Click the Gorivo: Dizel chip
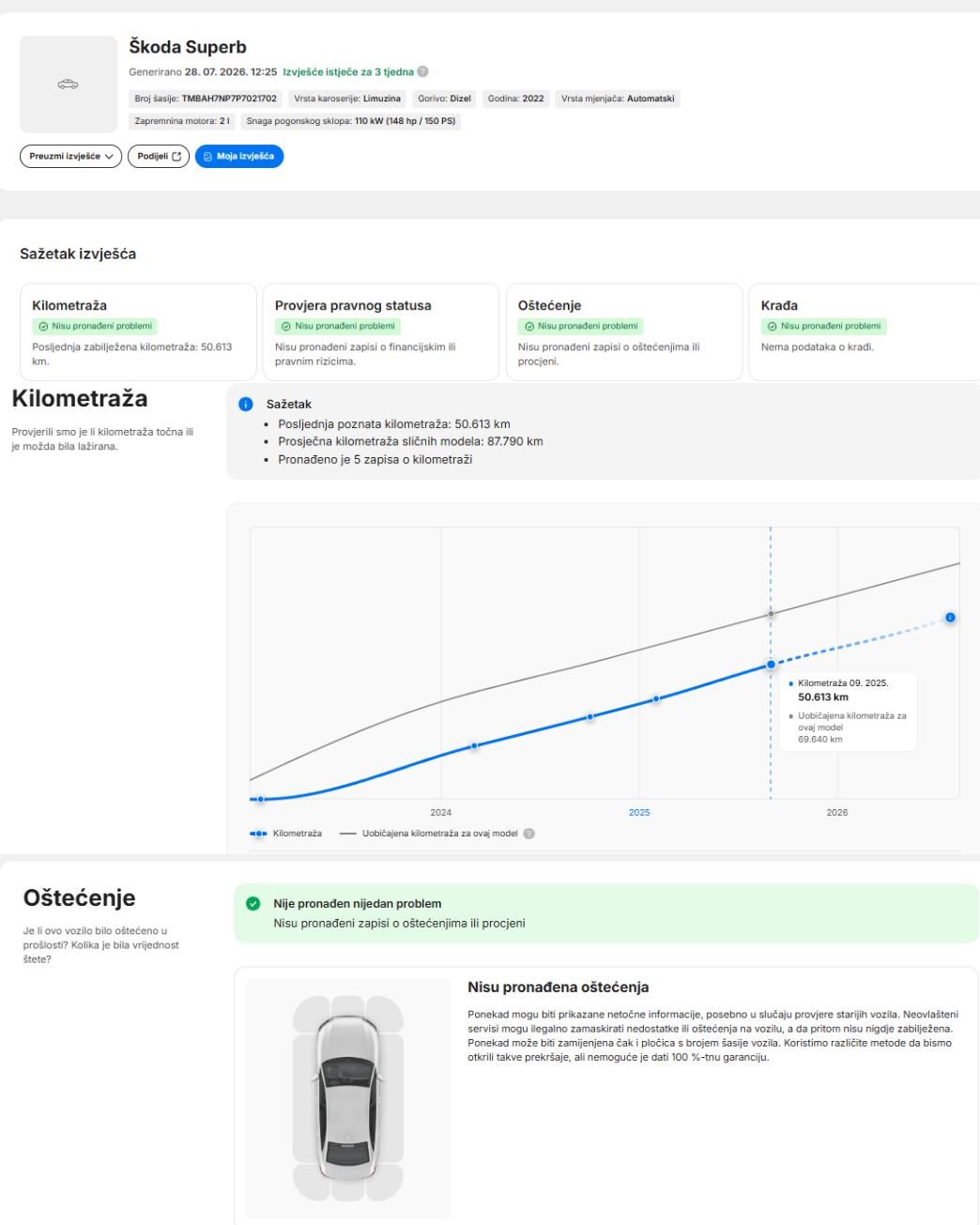Image resolution: width=980 pixels, height=1225 pixels. pos(445,99)
